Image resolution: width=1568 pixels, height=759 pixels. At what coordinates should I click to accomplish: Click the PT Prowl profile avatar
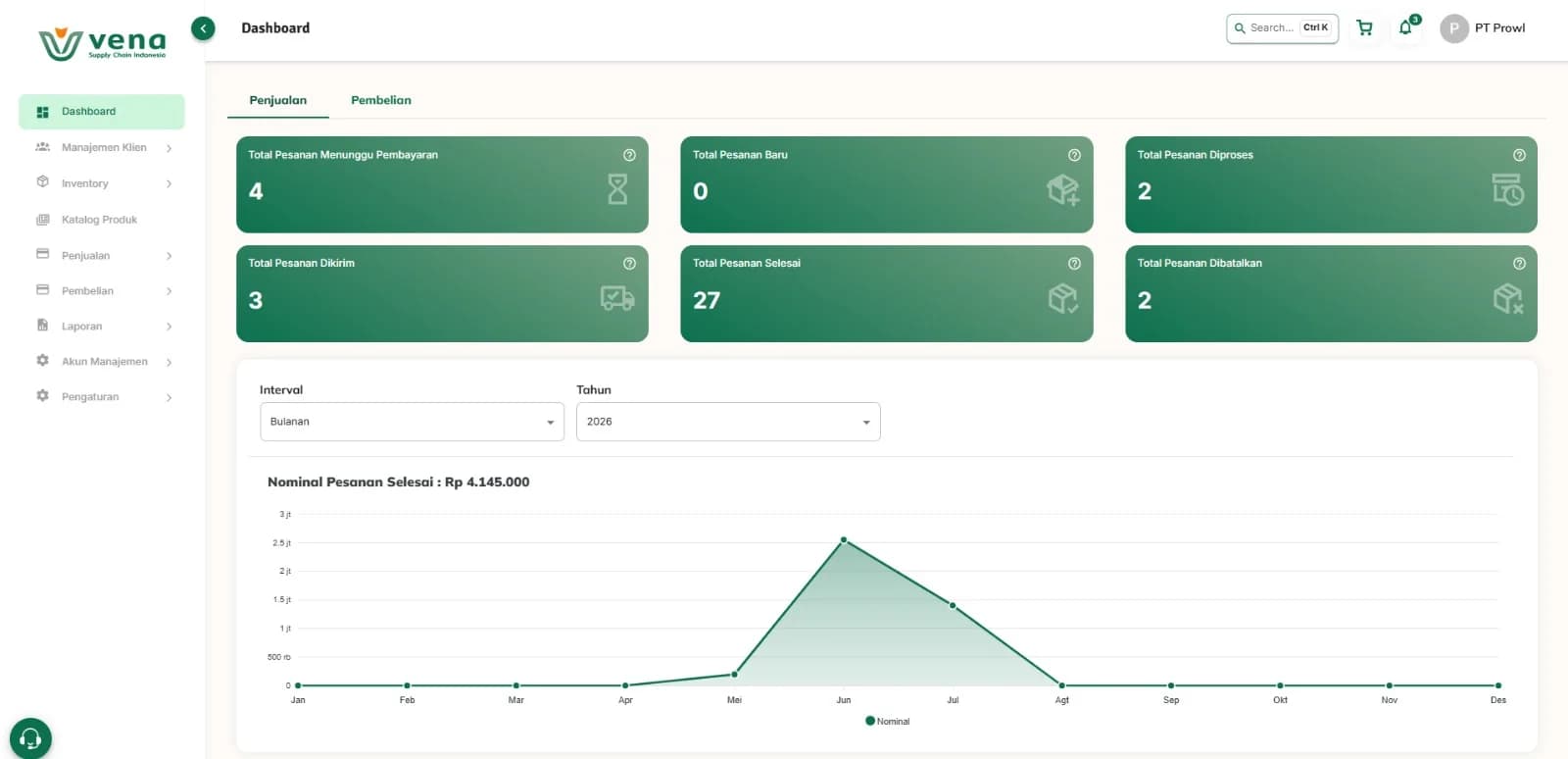click(x=1454, y=28)
